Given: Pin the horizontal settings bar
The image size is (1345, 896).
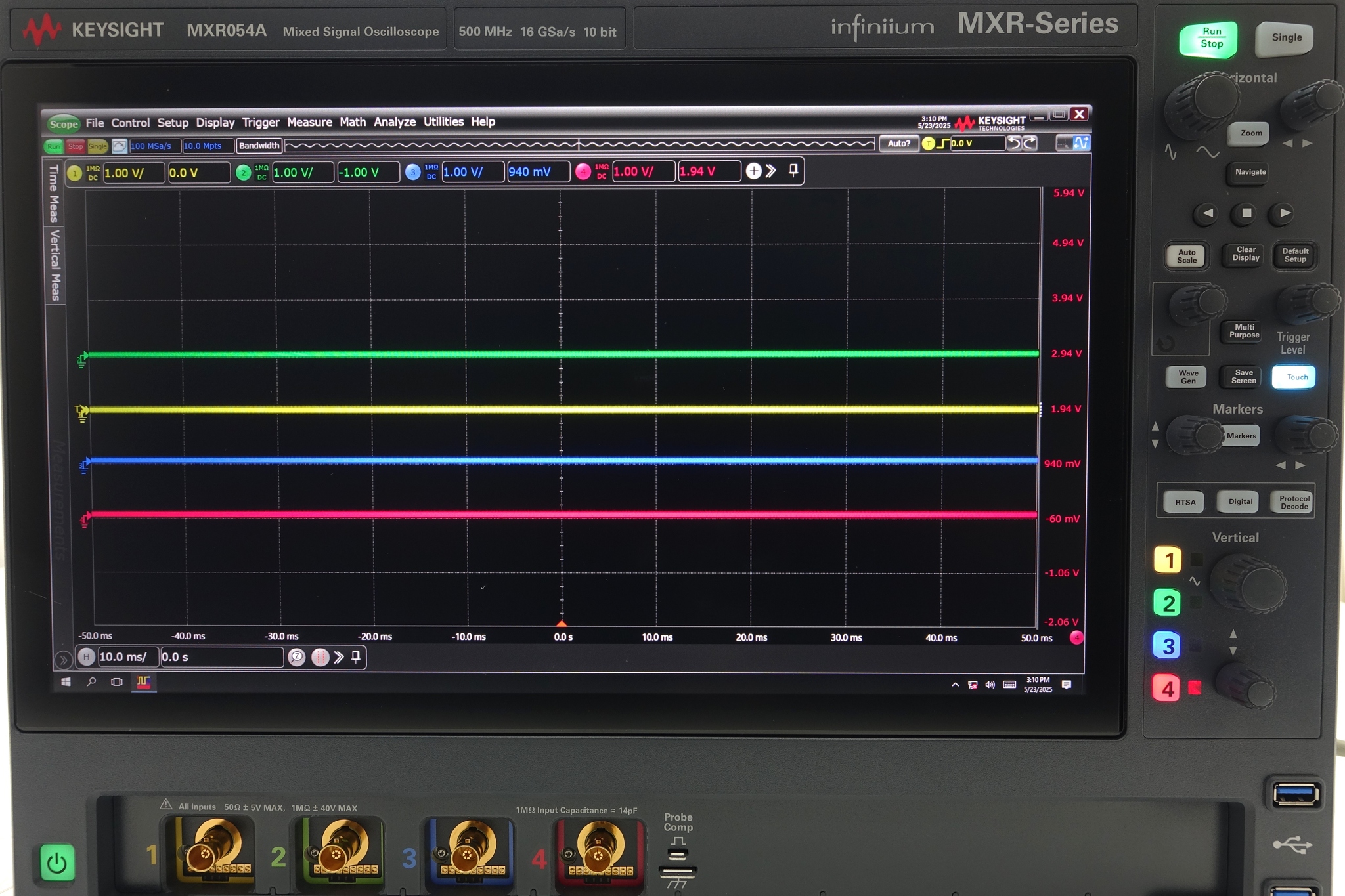Looking at the screenshot, I should (356, 656).
